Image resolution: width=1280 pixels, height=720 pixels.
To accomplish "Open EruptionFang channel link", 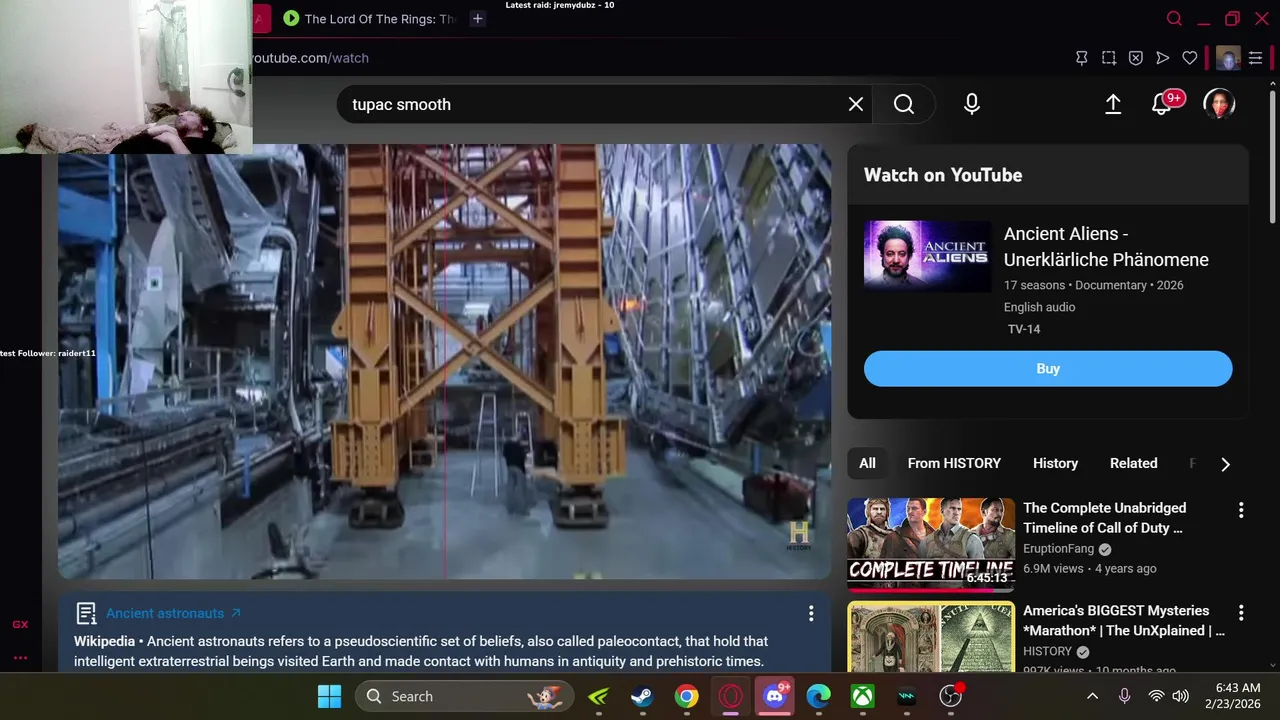I will click(x=1058, y=549).
